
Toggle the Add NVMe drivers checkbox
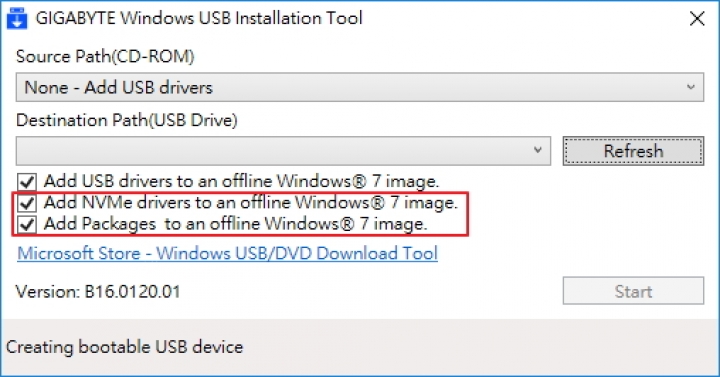(27, 203)
